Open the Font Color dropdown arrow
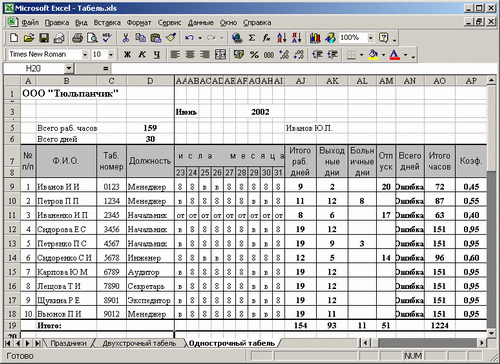Viewport: 500px width, 364px height. click(406, 54)
